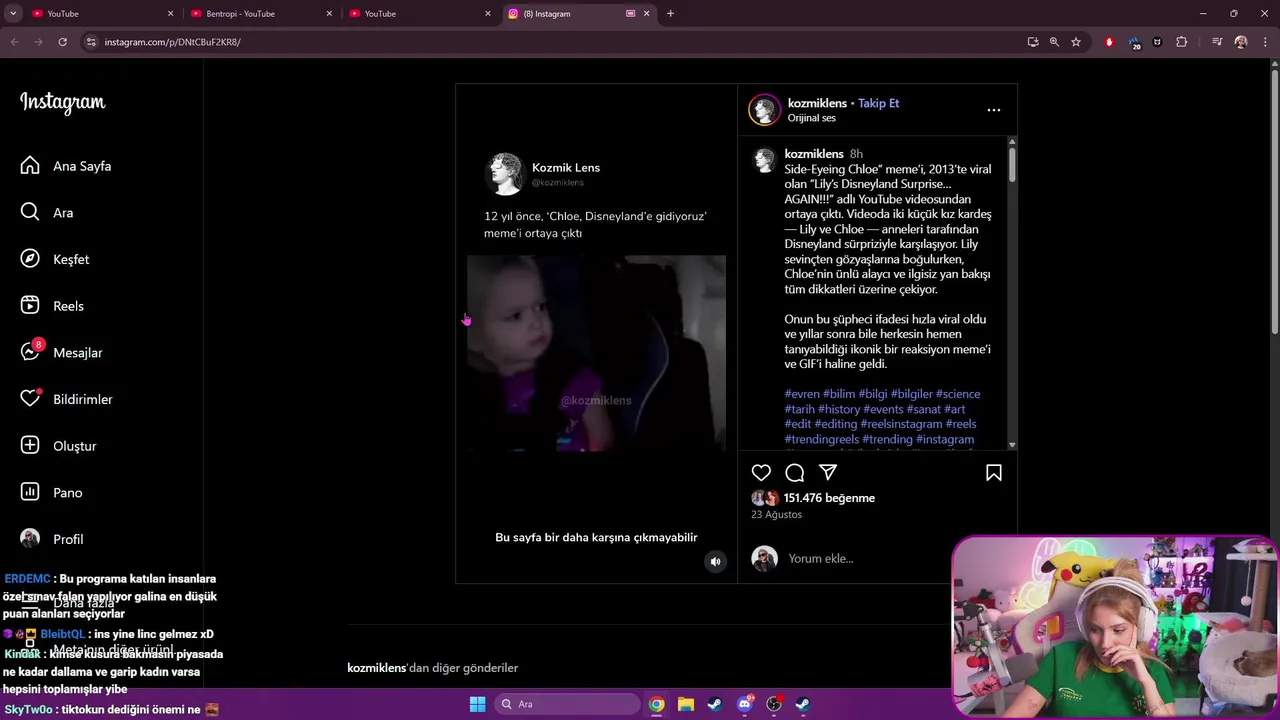View site information icon
Viewport: 1280px width, 720px height.
(91, 42)
